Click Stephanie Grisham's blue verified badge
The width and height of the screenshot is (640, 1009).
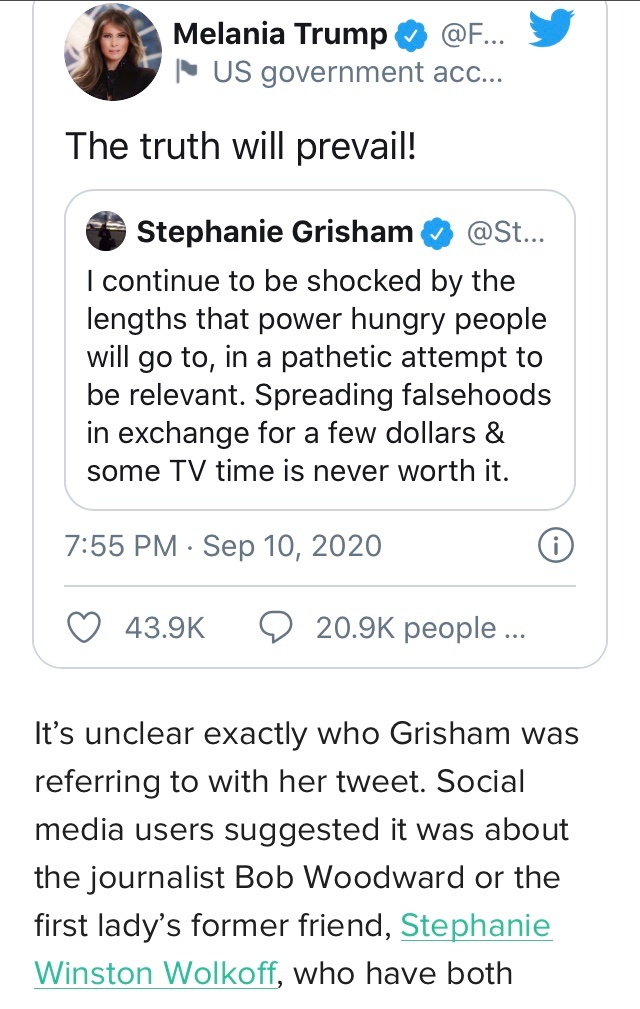(436, 232)
